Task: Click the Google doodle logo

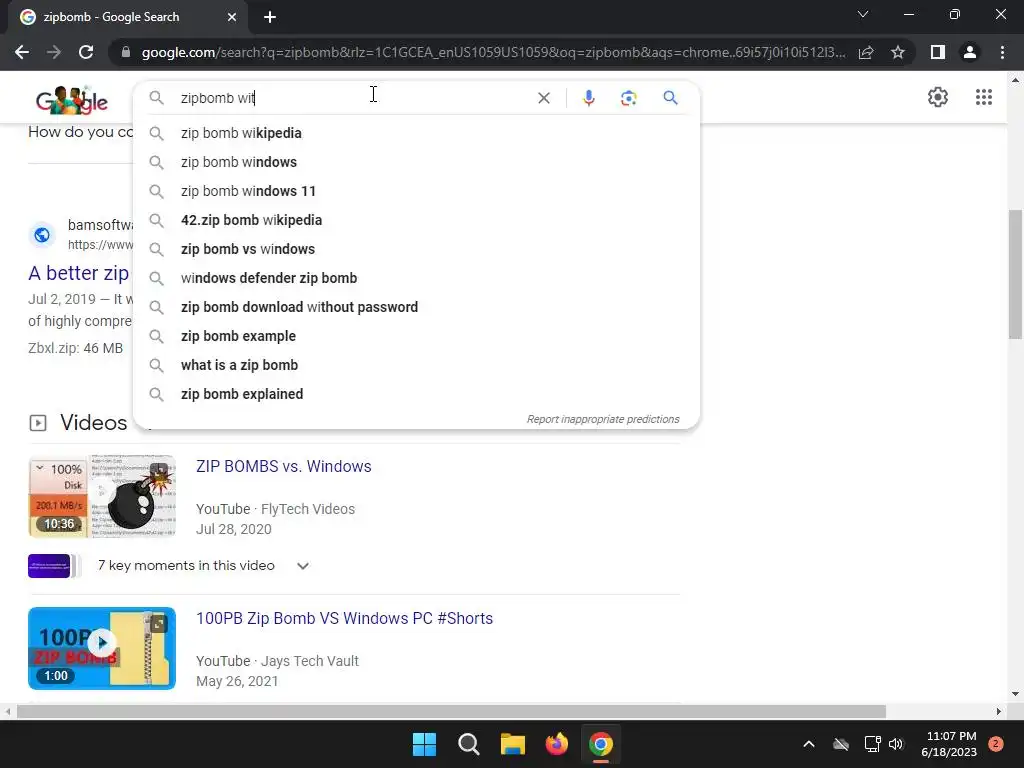Action: 72,99
